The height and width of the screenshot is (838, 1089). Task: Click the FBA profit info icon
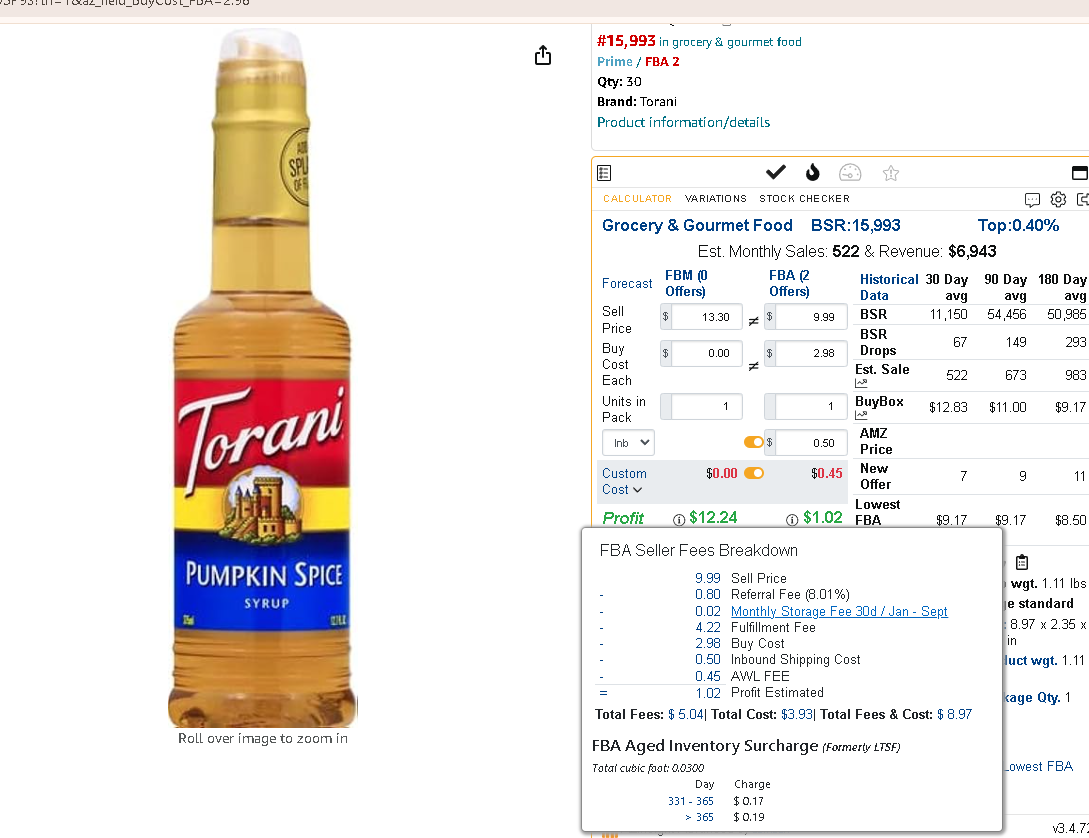pos(792,519)
